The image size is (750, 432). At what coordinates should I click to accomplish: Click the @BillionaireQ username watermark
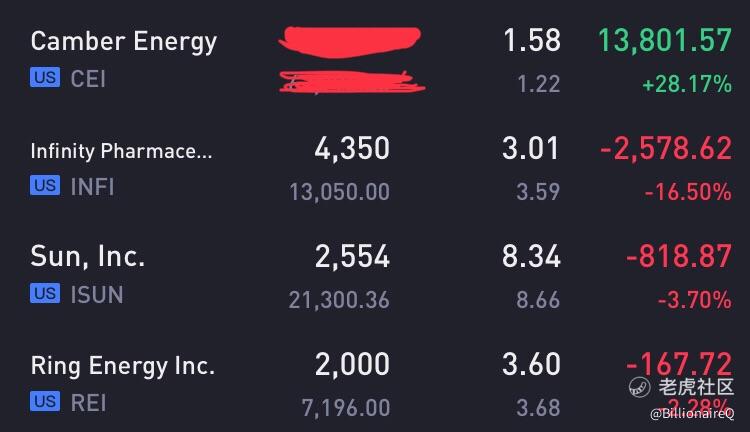[692, 414]
